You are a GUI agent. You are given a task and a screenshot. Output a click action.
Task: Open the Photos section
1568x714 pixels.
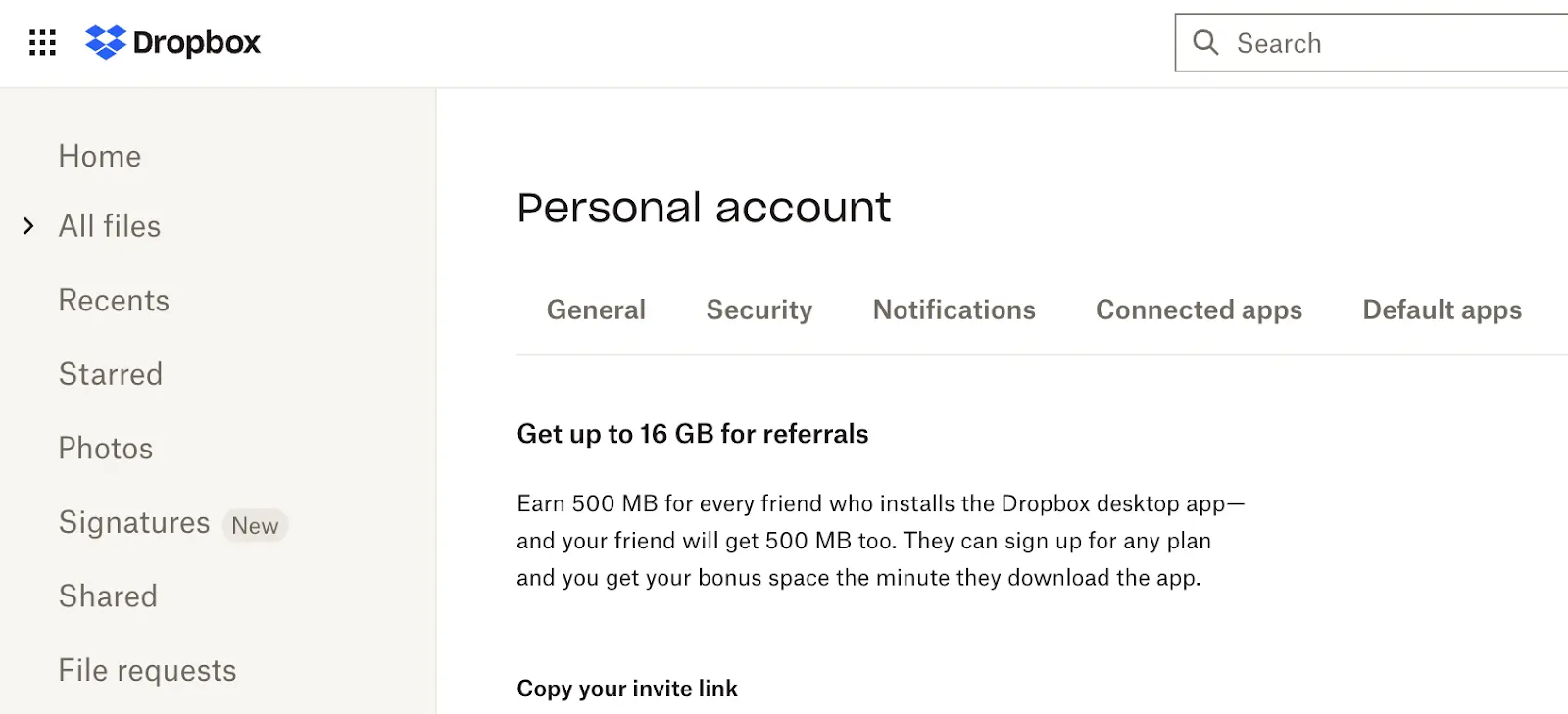pyautogui.click(x=106, y=449)
